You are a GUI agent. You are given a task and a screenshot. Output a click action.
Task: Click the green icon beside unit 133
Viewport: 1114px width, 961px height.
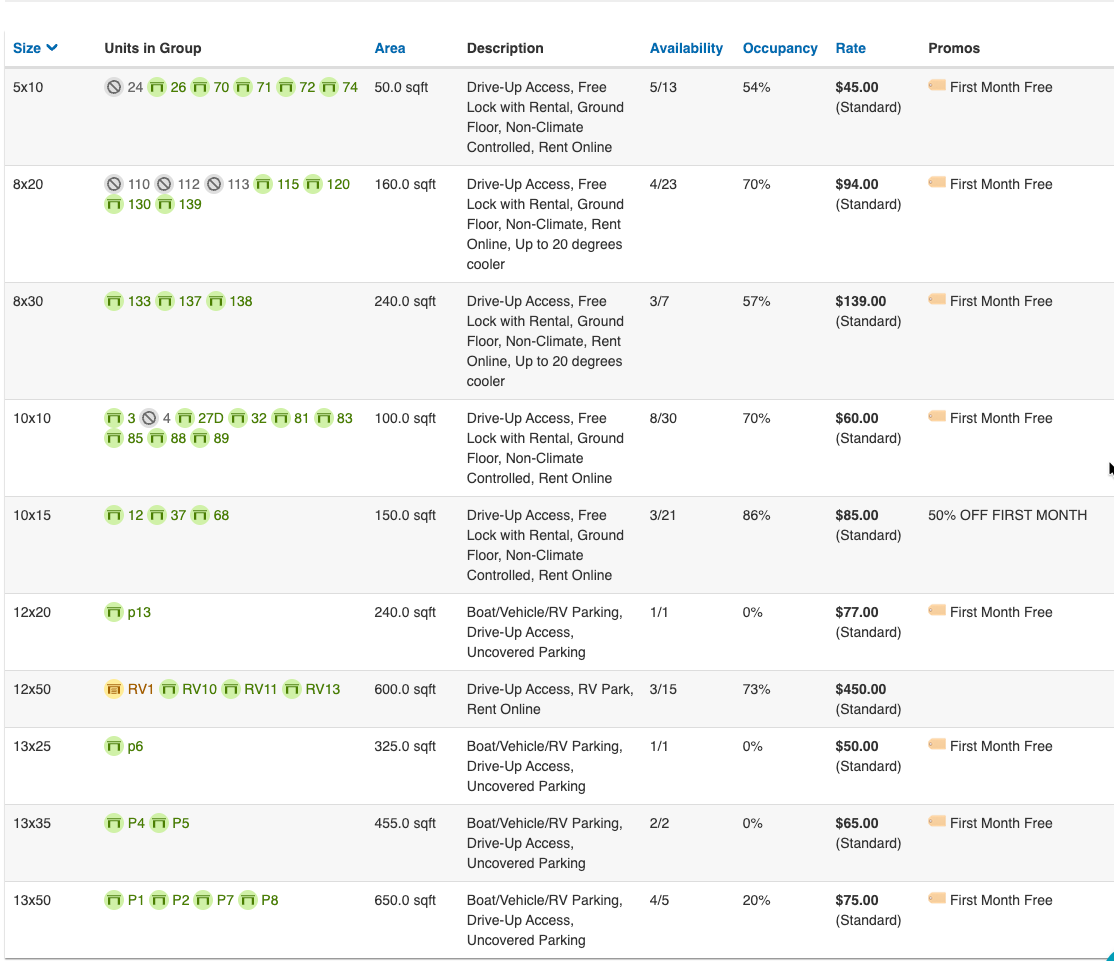pyautogui.click(x=114, y=301)
